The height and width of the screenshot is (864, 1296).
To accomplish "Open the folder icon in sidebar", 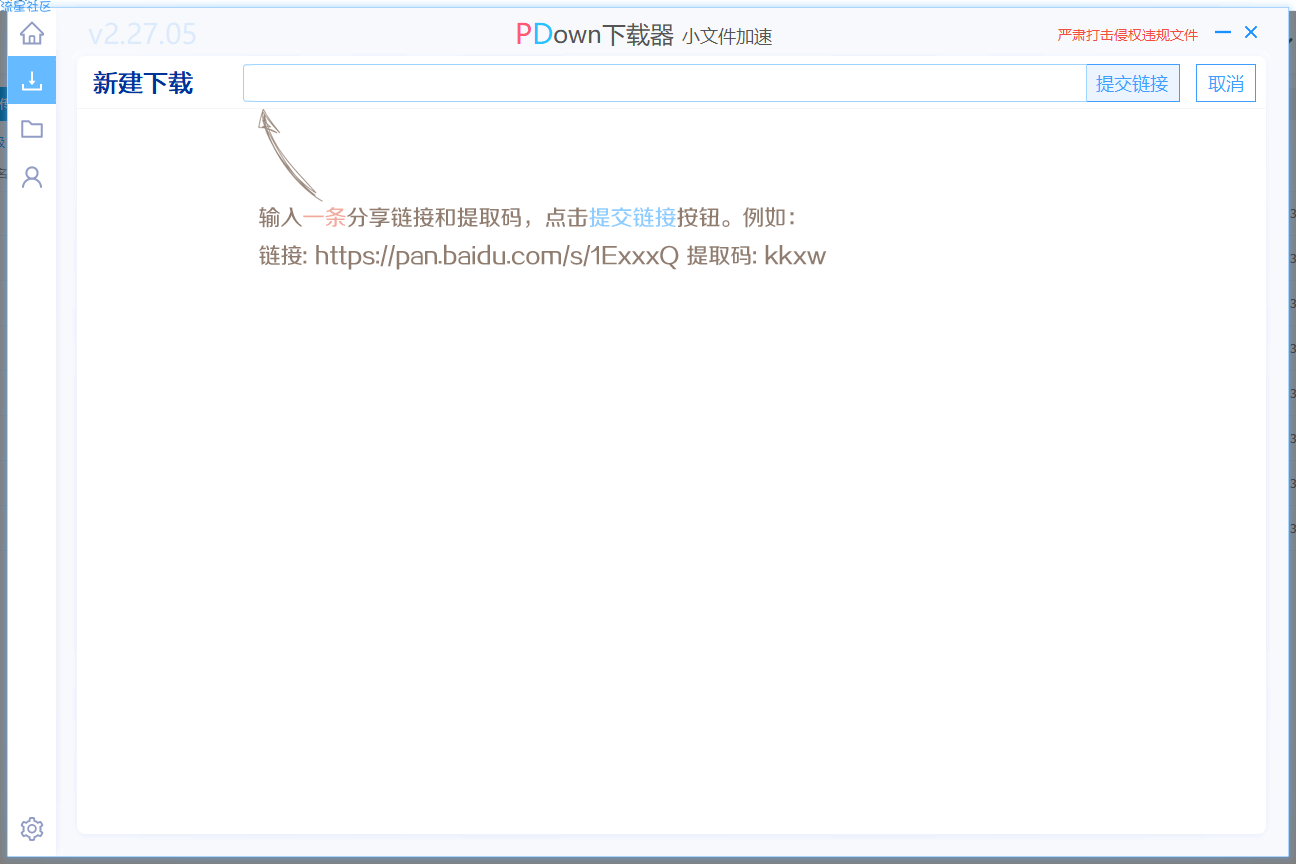I will click(x=32, y=129).
